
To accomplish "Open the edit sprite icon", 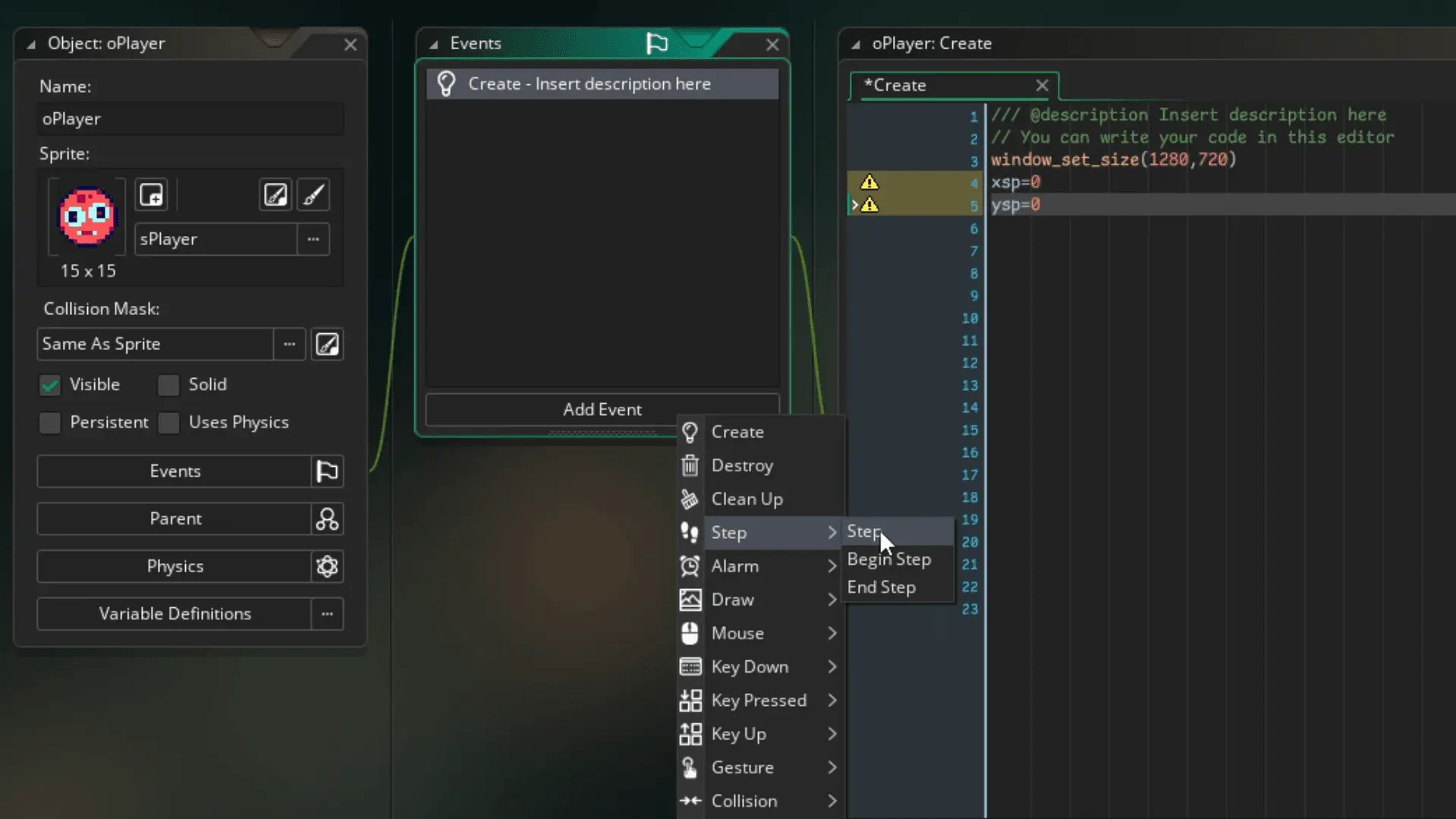I will 275,195.
